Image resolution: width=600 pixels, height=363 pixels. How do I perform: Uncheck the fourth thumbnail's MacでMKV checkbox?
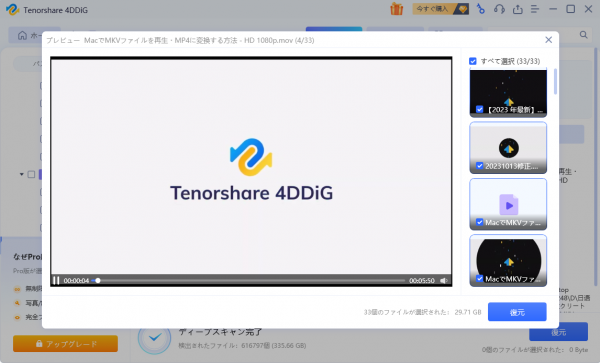(479, 278)
